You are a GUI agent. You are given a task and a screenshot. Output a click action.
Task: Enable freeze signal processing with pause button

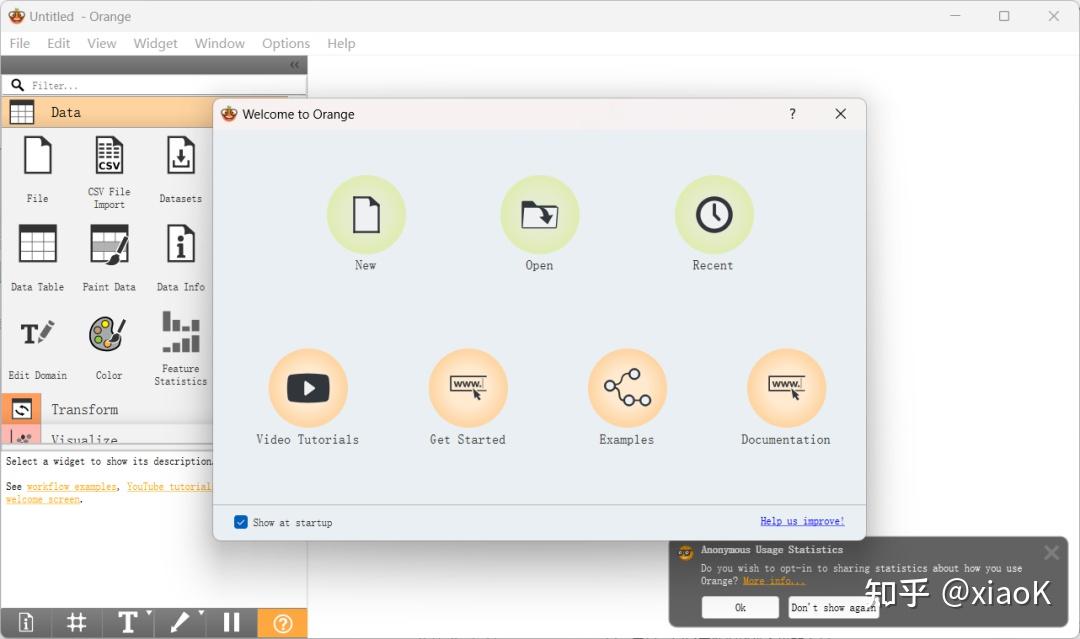231,622
